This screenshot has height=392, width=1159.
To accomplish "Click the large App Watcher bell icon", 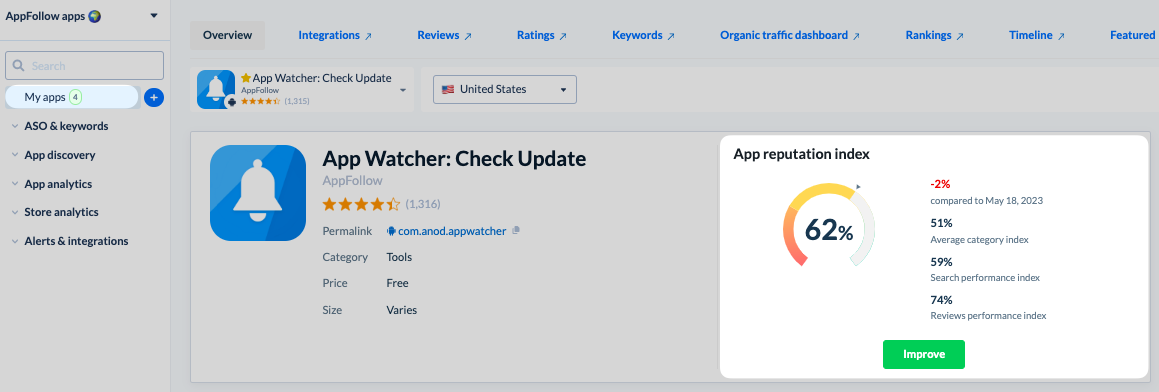I will tap(258, 193).
